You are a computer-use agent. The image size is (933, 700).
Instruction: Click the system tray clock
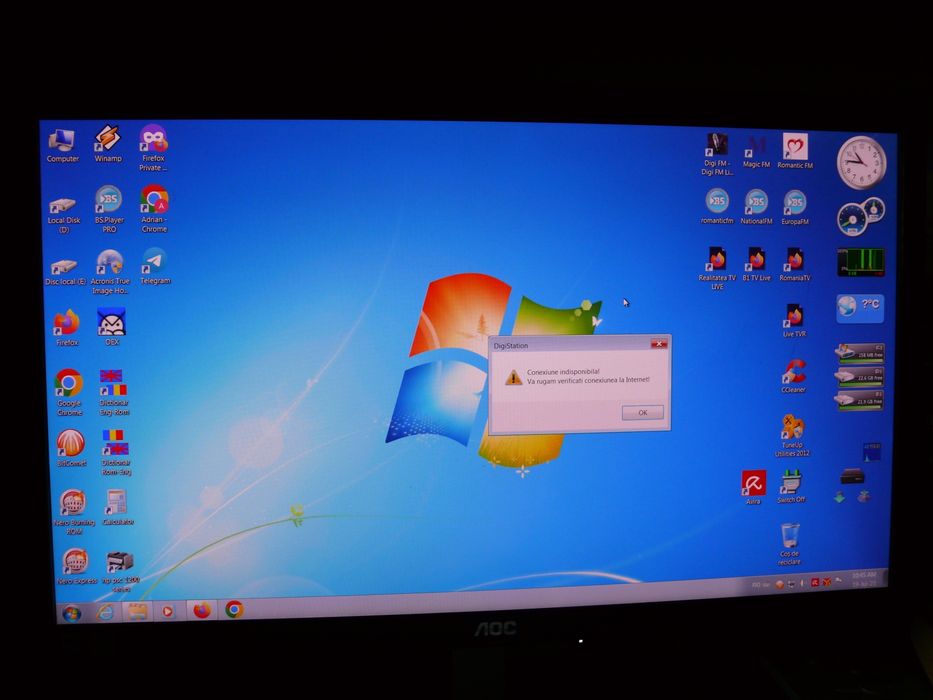click(x=864, y=580)
